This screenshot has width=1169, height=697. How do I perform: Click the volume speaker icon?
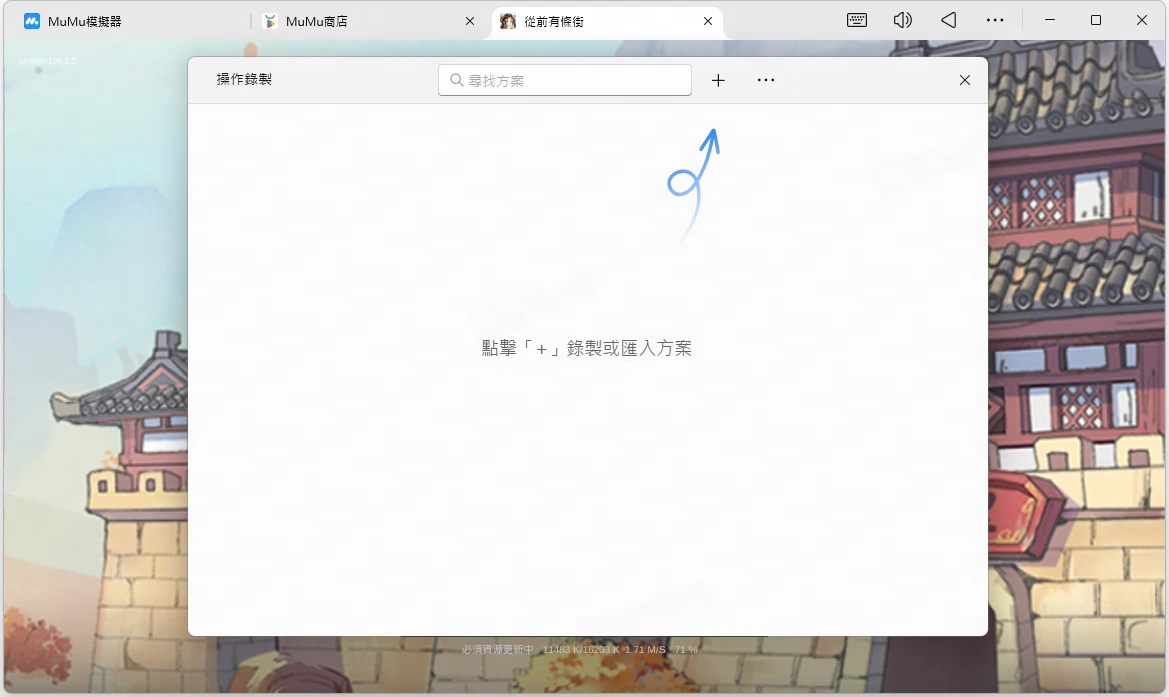[x=902, y=20]
